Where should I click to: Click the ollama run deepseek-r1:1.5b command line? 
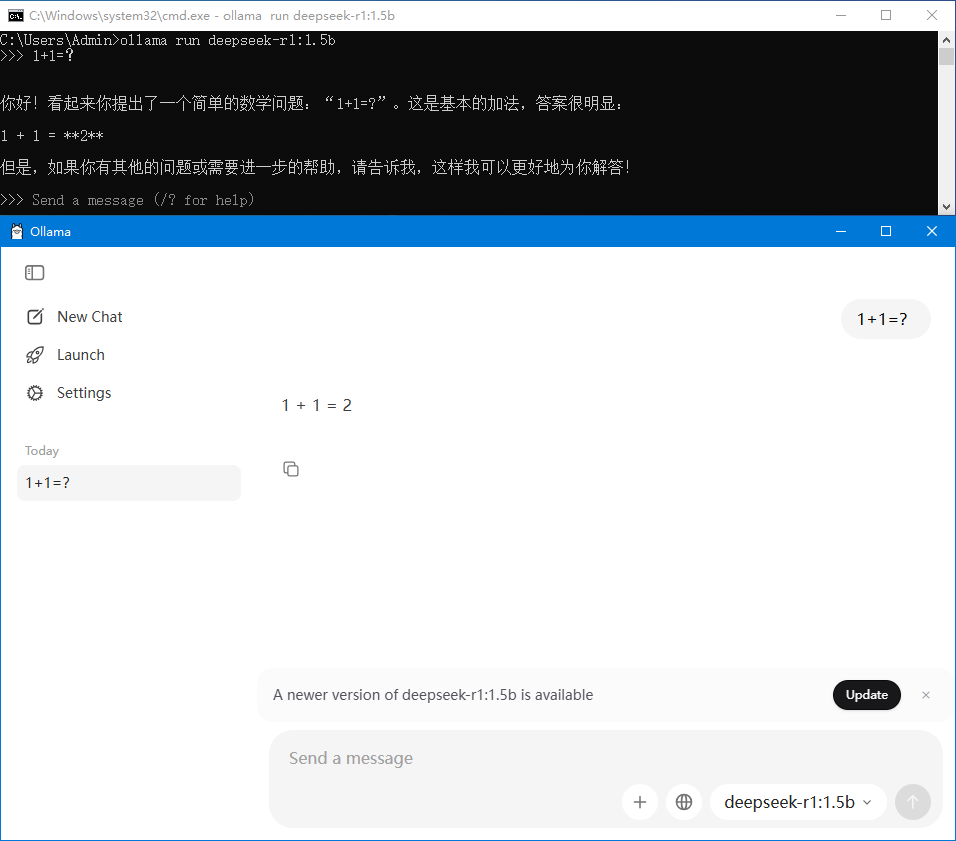(x=168, y=40)
